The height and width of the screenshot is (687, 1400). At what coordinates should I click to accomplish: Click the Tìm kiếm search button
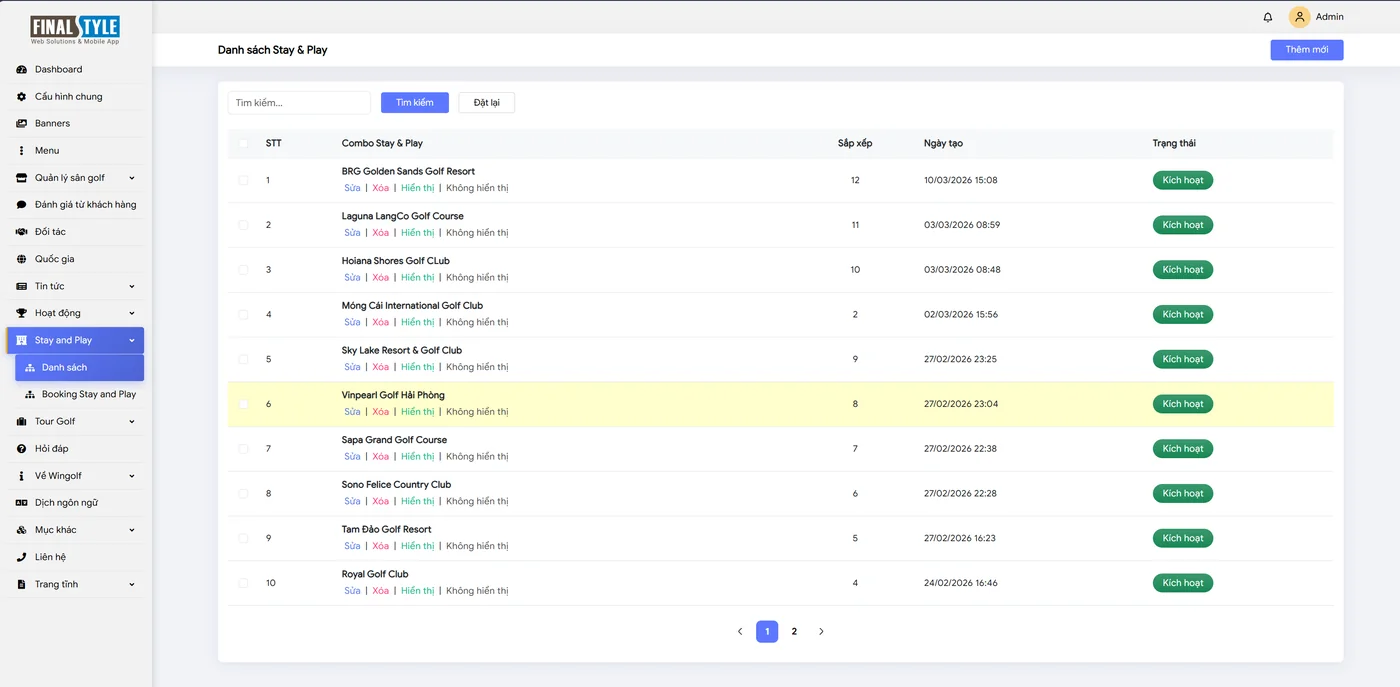click(x=415, y=103)
